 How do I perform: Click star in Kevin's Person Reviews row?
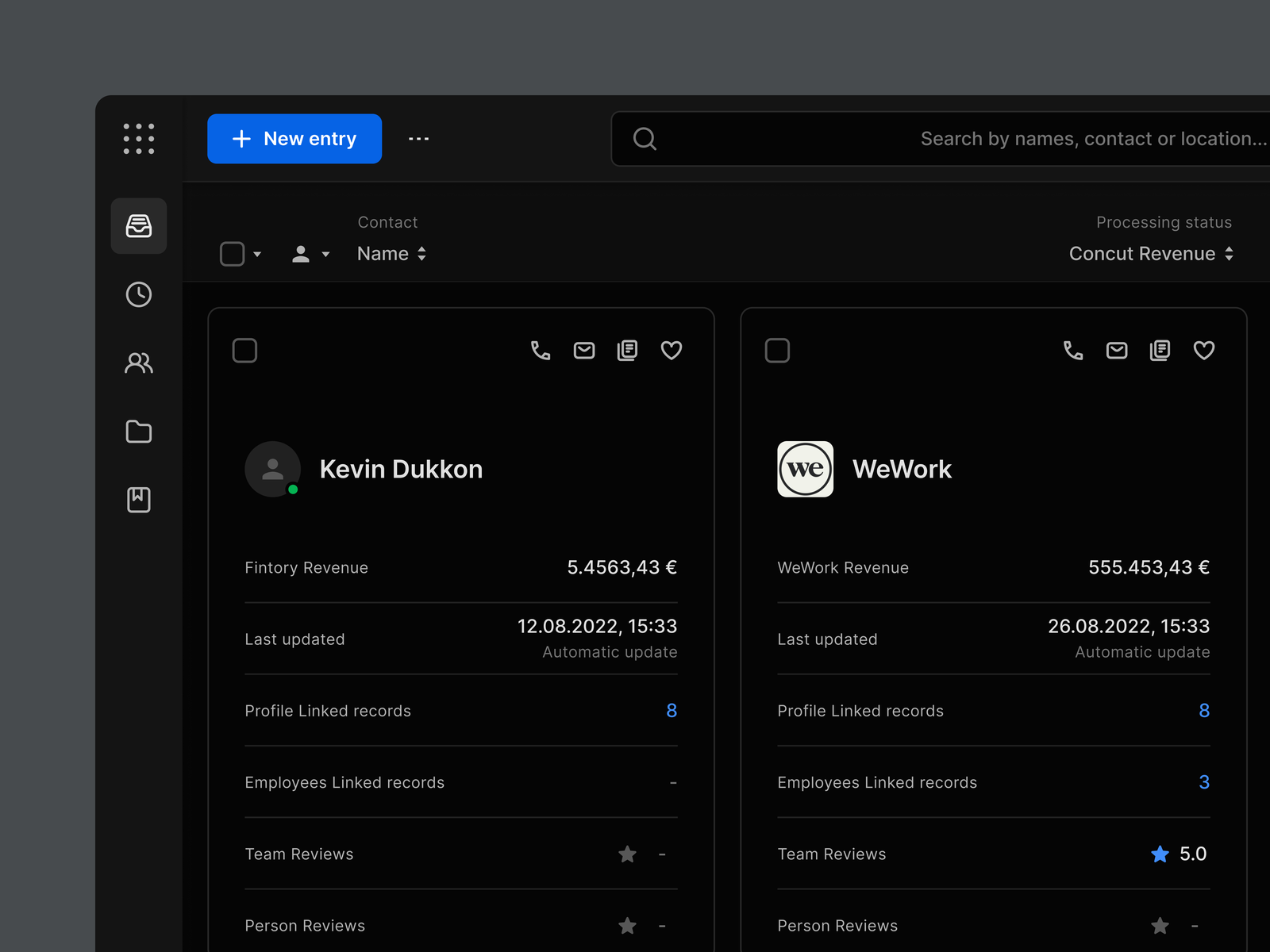coord(627,926)
